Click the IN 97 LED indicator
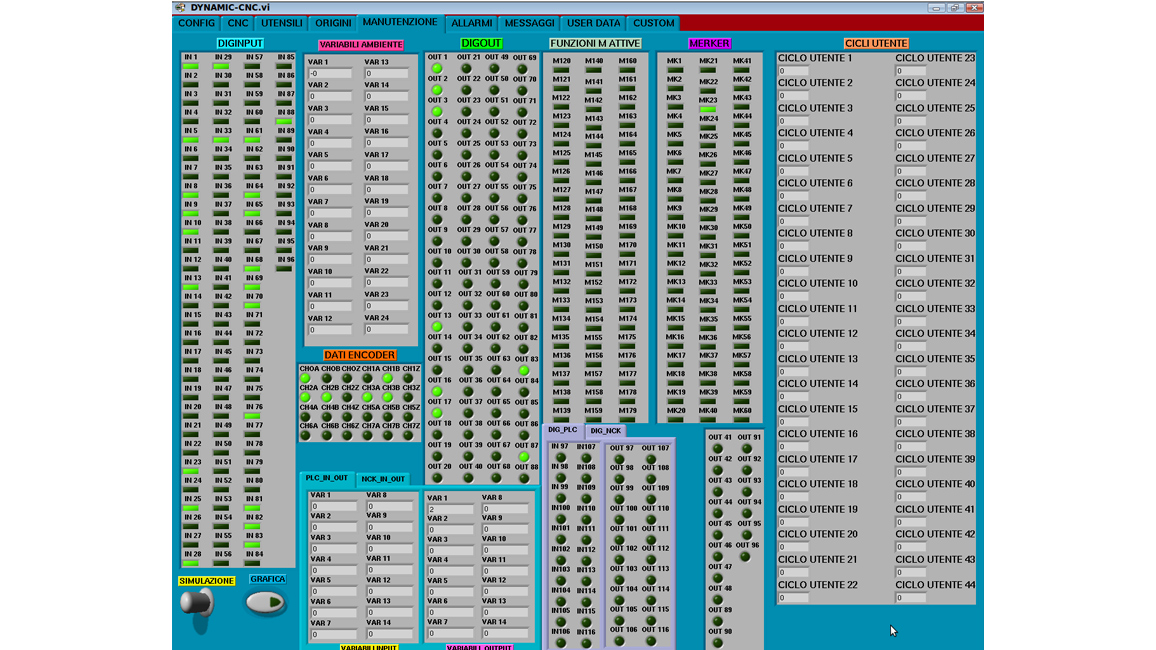 pos(560,457)
